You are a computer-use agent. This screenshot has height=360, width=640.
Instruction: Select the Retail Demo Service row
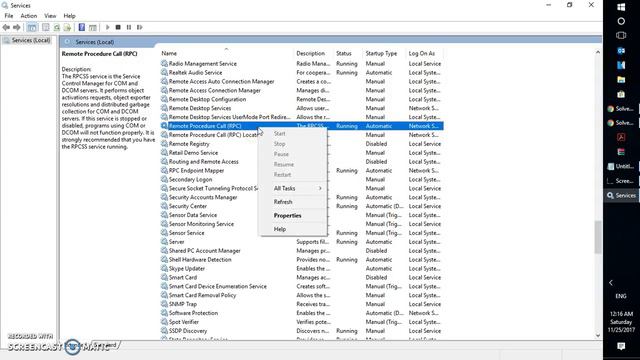[301, 153]
